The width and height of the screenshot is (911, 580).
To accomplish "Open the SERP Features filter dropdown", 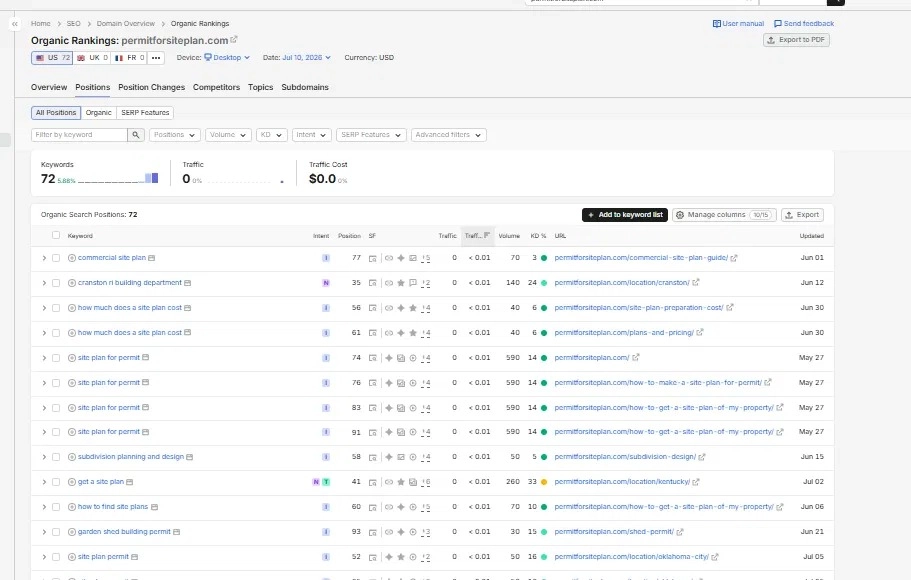I will pyautogui.click(x=371, y=135).
